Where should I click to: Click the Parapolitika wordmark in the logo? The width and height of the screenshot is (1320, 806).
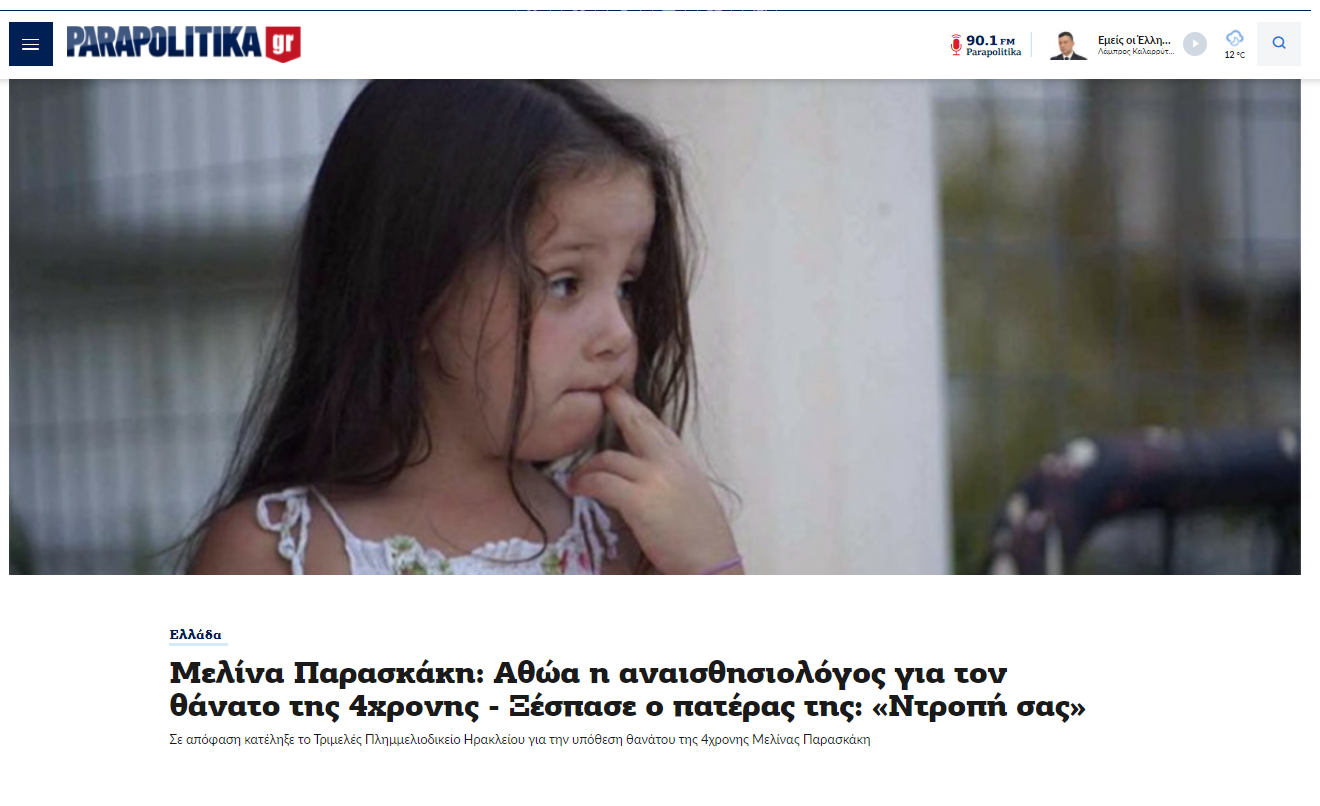click(x=165, y=42)
